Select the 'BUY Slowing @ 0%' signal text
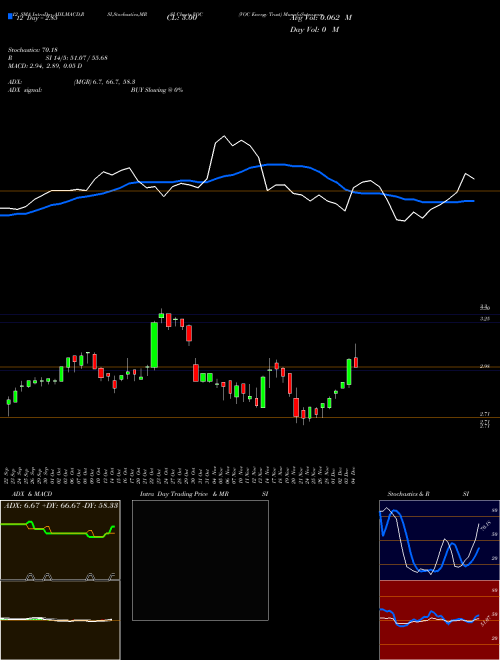The width and height of the screenshot is (500, 660). tap(157, 90)
